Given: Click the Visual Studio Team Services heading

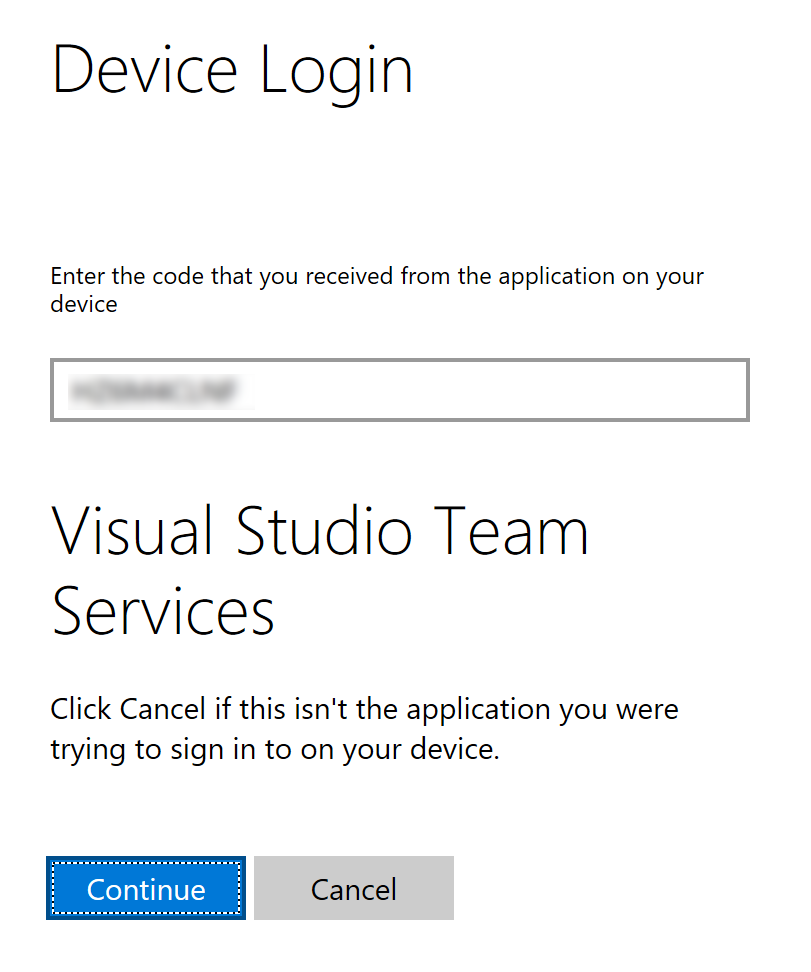Looking at the screenshot, I should pos(320,570).
